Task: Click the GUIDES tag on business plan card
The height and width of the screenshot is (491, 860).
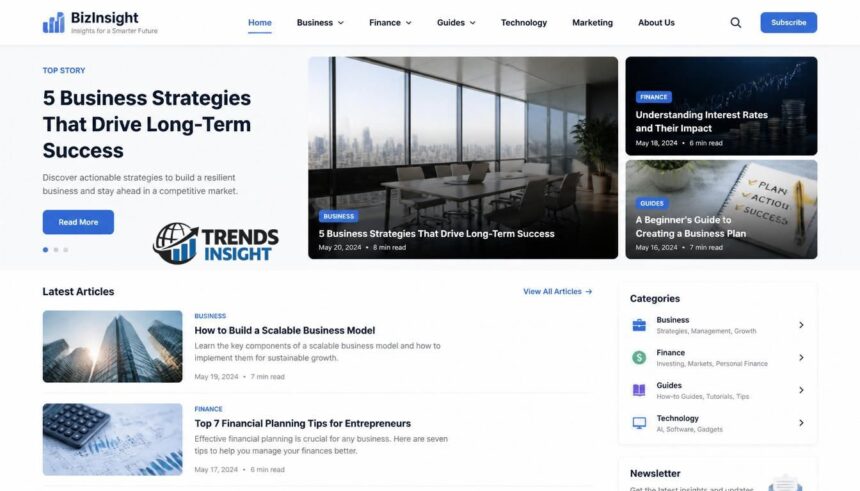Action: [652, 204]
